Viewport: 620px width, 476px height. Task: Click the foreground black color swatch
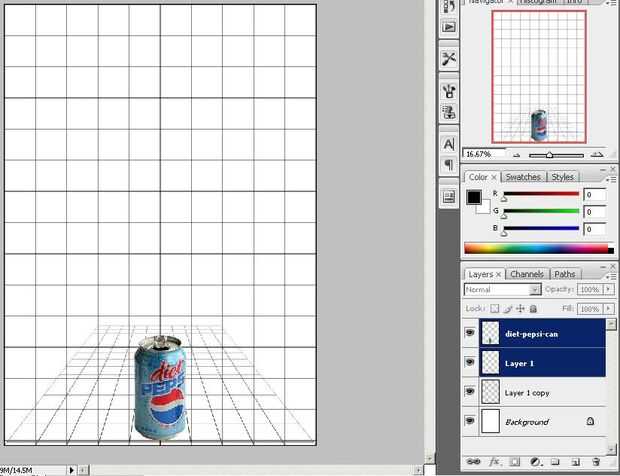point(473,197)
